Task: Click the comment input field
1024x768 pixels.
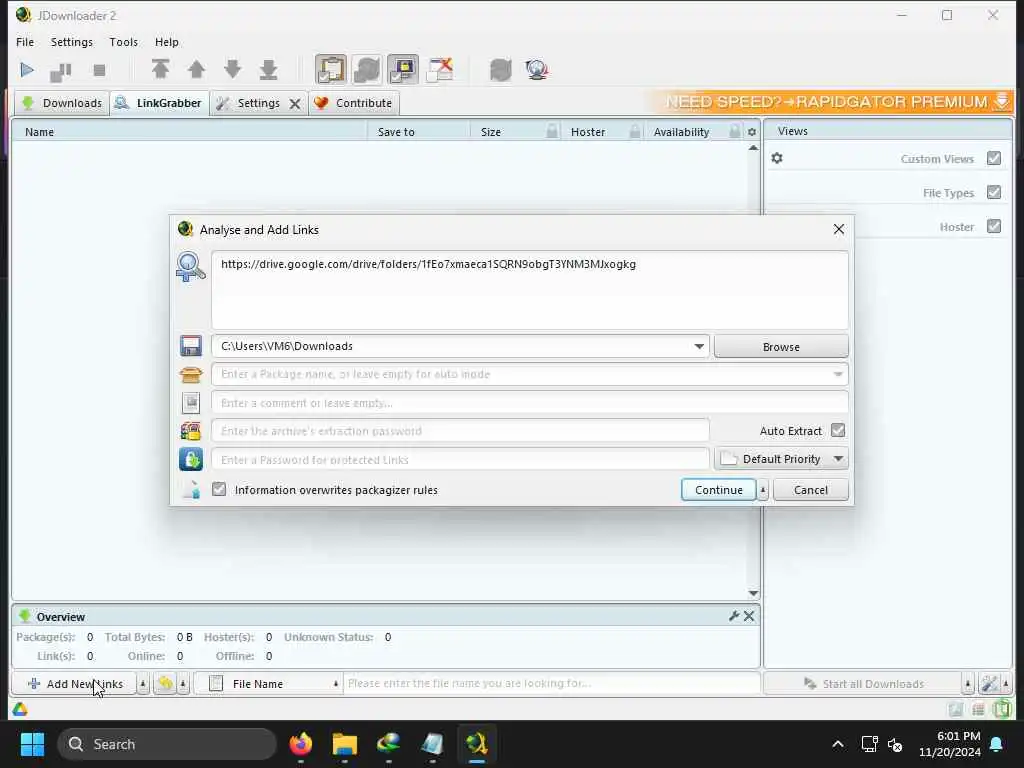Action: 530,403
